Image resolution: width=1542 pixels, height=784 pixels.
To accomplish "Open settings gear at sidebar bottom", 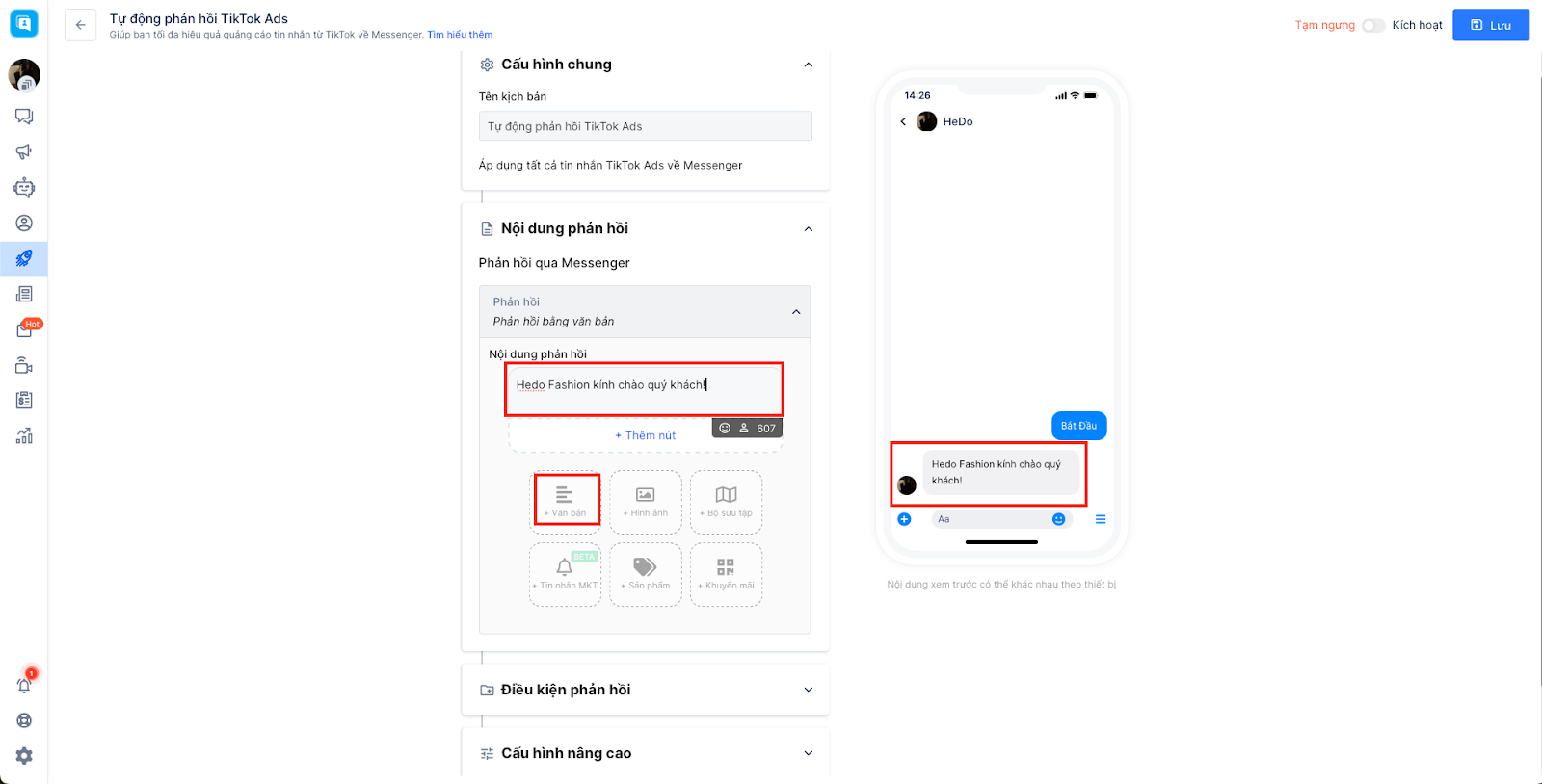I will (x=24, y=756).
